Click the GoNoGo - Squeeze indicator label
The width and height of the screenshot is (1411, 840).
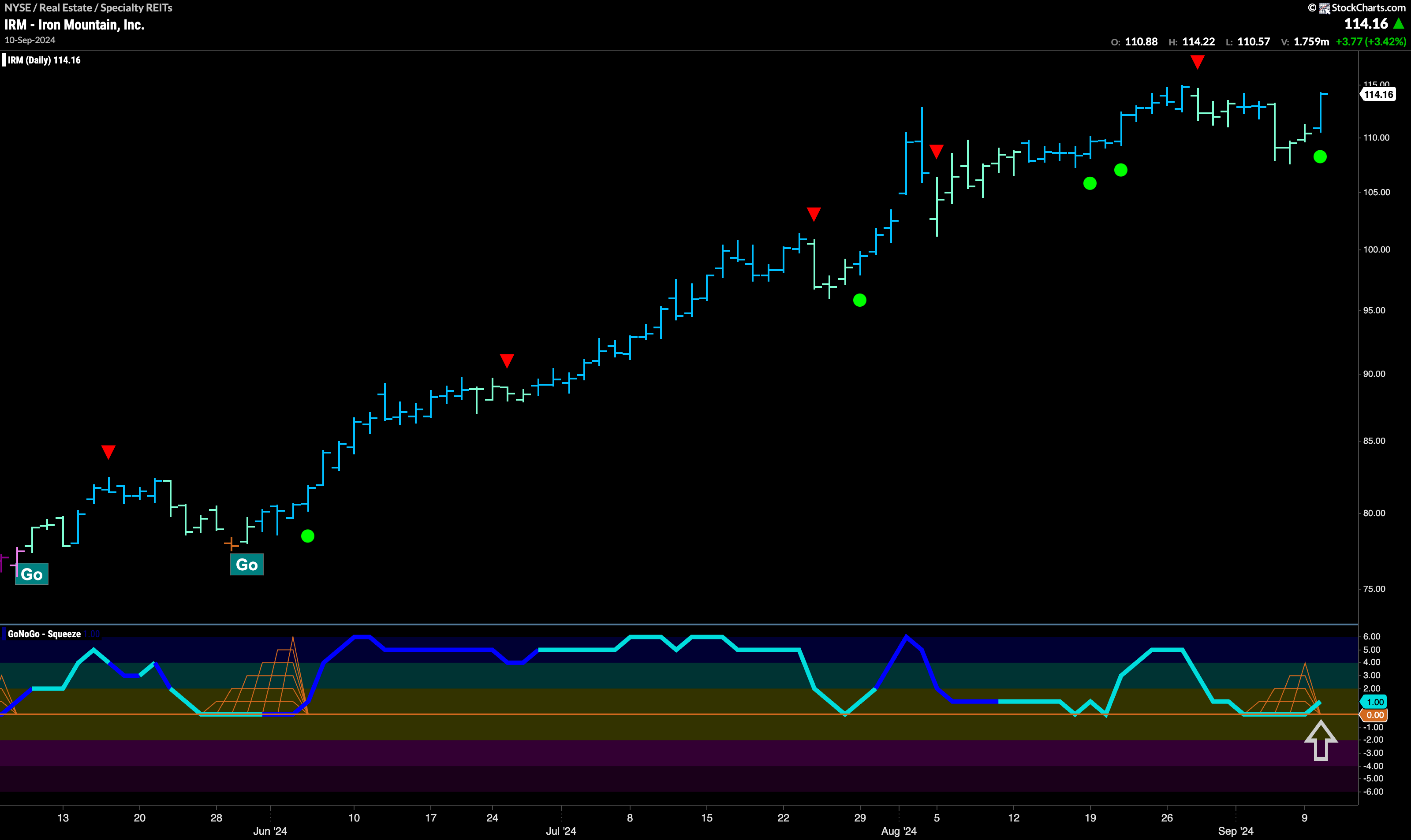tap(44, 634)
